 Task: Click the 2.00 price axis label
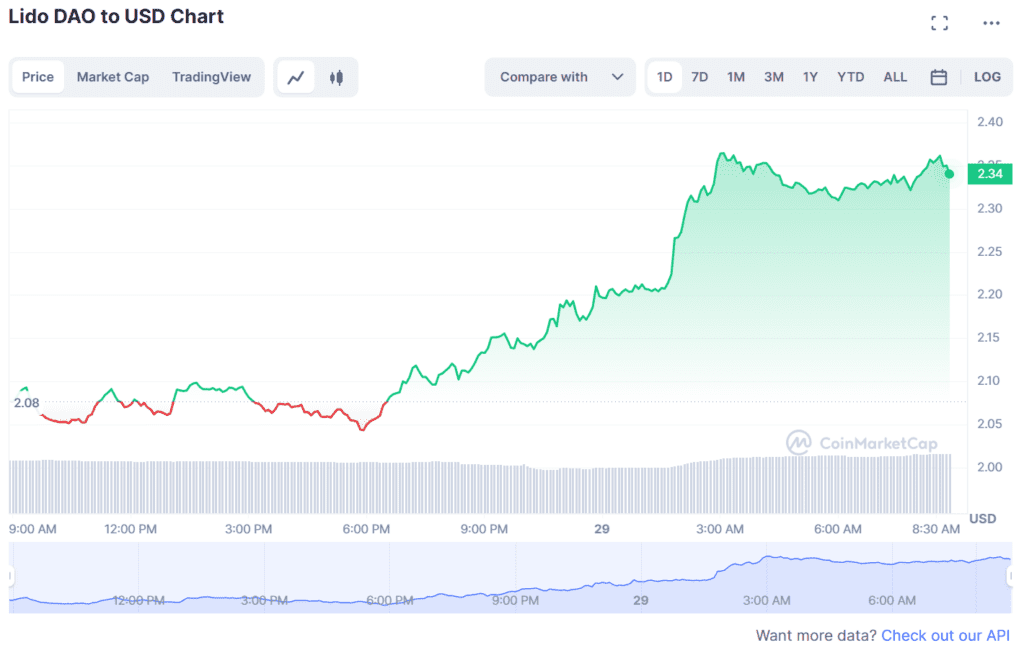click(x=989, y=467)
